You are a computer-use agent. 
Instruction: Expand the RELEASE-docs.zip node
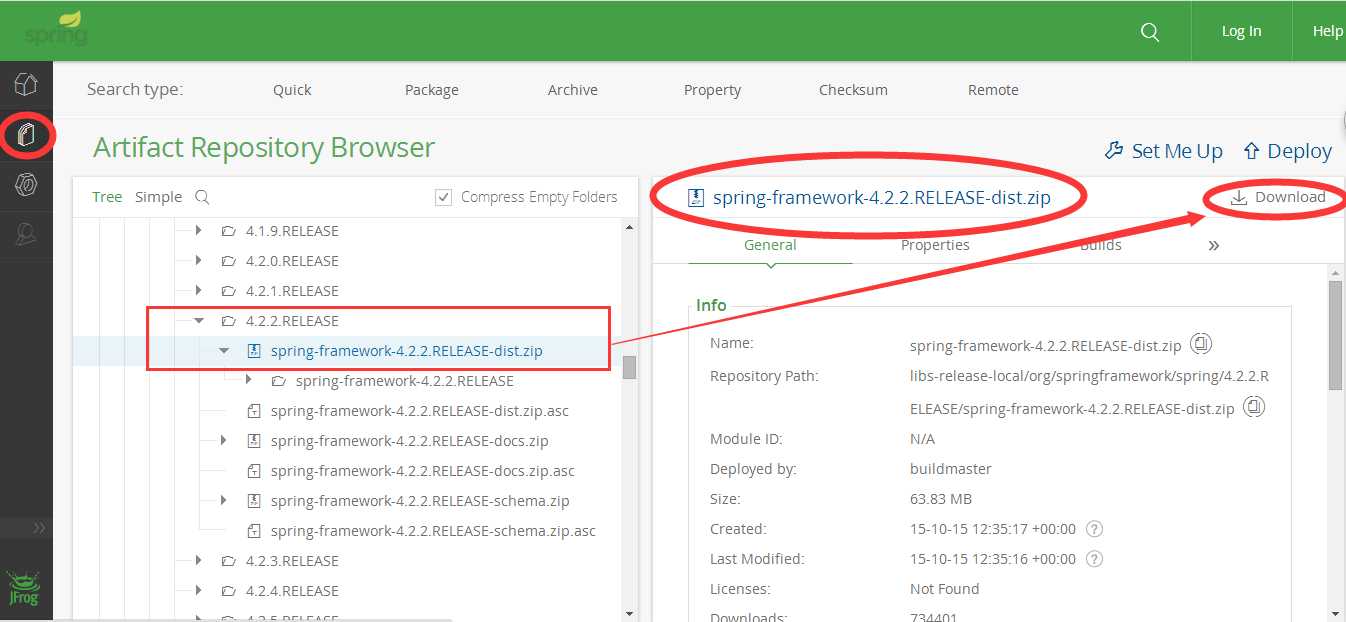click(x=224, y=441)
